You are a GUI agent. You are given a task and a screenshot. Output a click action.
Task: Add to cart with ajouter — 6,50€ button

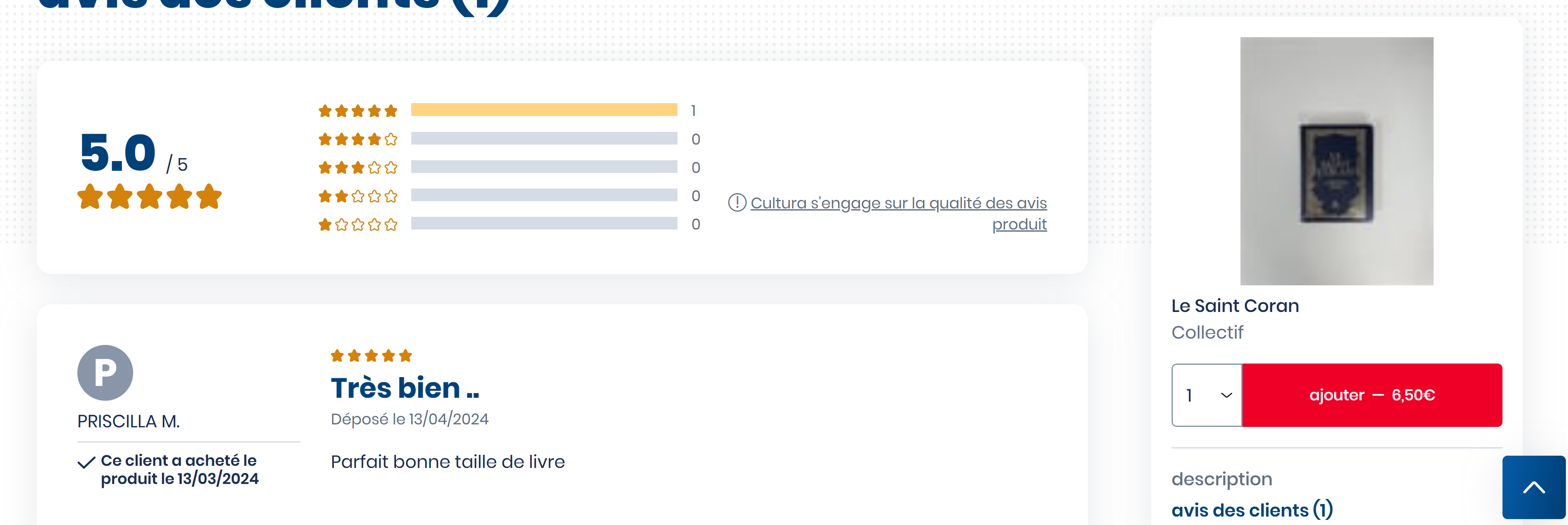coord(1372,395)
